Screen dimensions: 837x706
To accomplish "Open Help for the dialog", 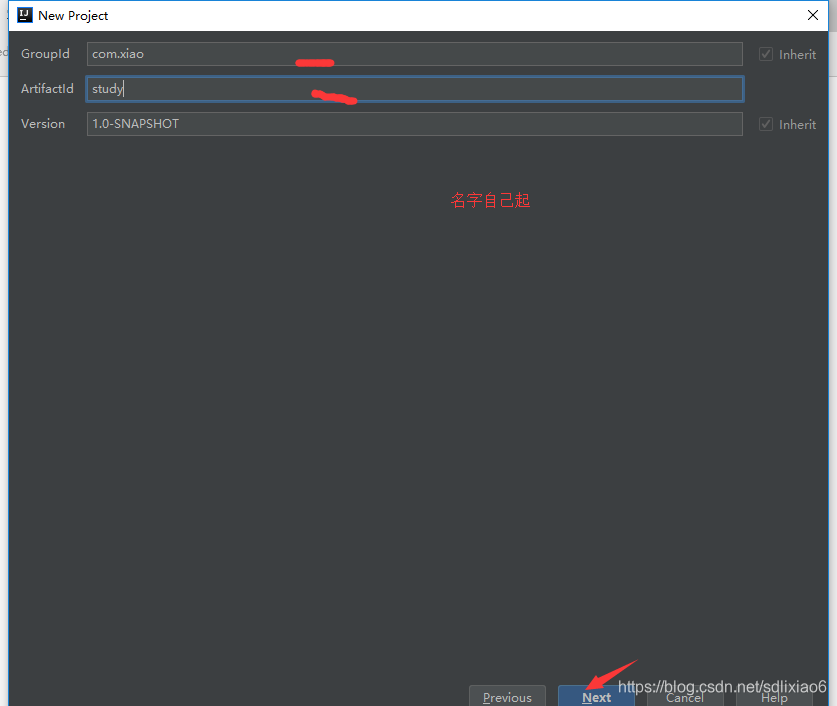I will [774, 697].
